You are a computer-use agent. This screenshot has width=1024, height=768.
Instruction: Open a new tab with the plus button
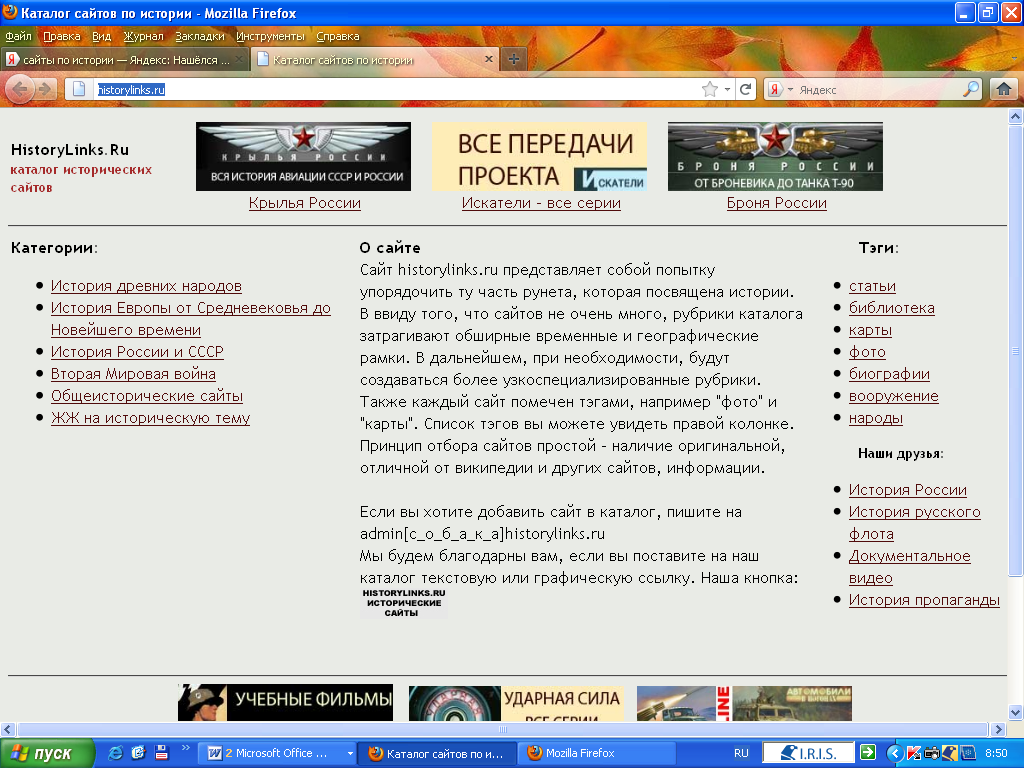click(514, 59)
